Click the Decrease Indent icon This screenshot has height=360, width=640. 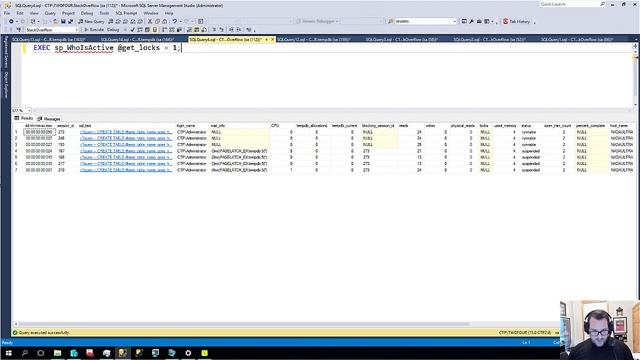pos(231,30)
